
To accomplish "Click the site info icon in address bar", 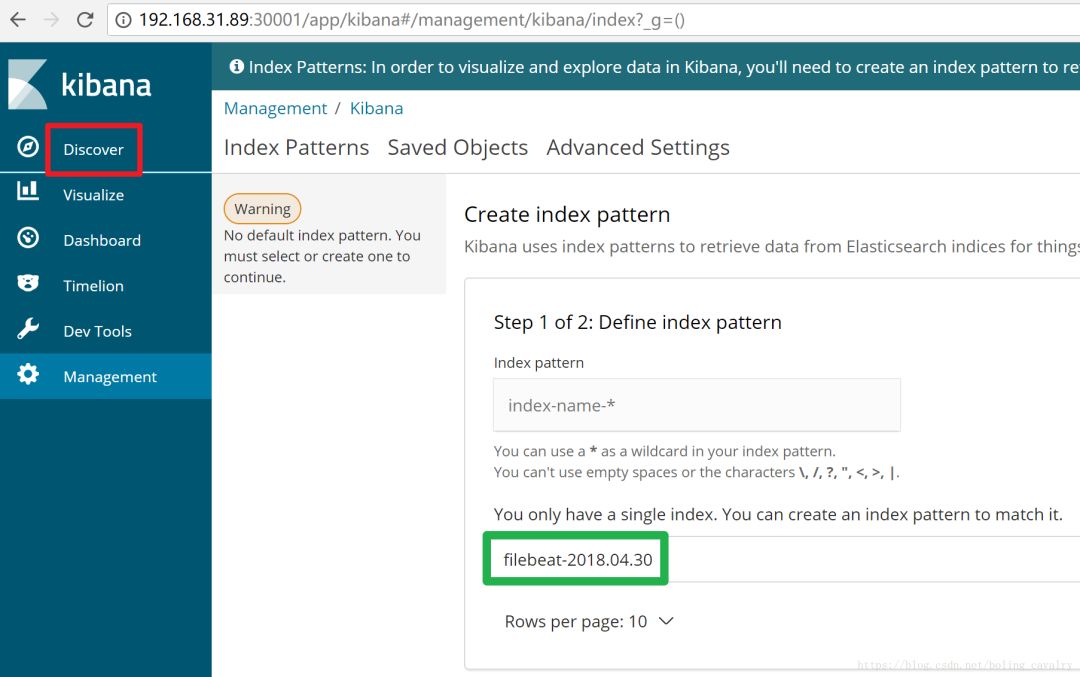I will [123, 20].
